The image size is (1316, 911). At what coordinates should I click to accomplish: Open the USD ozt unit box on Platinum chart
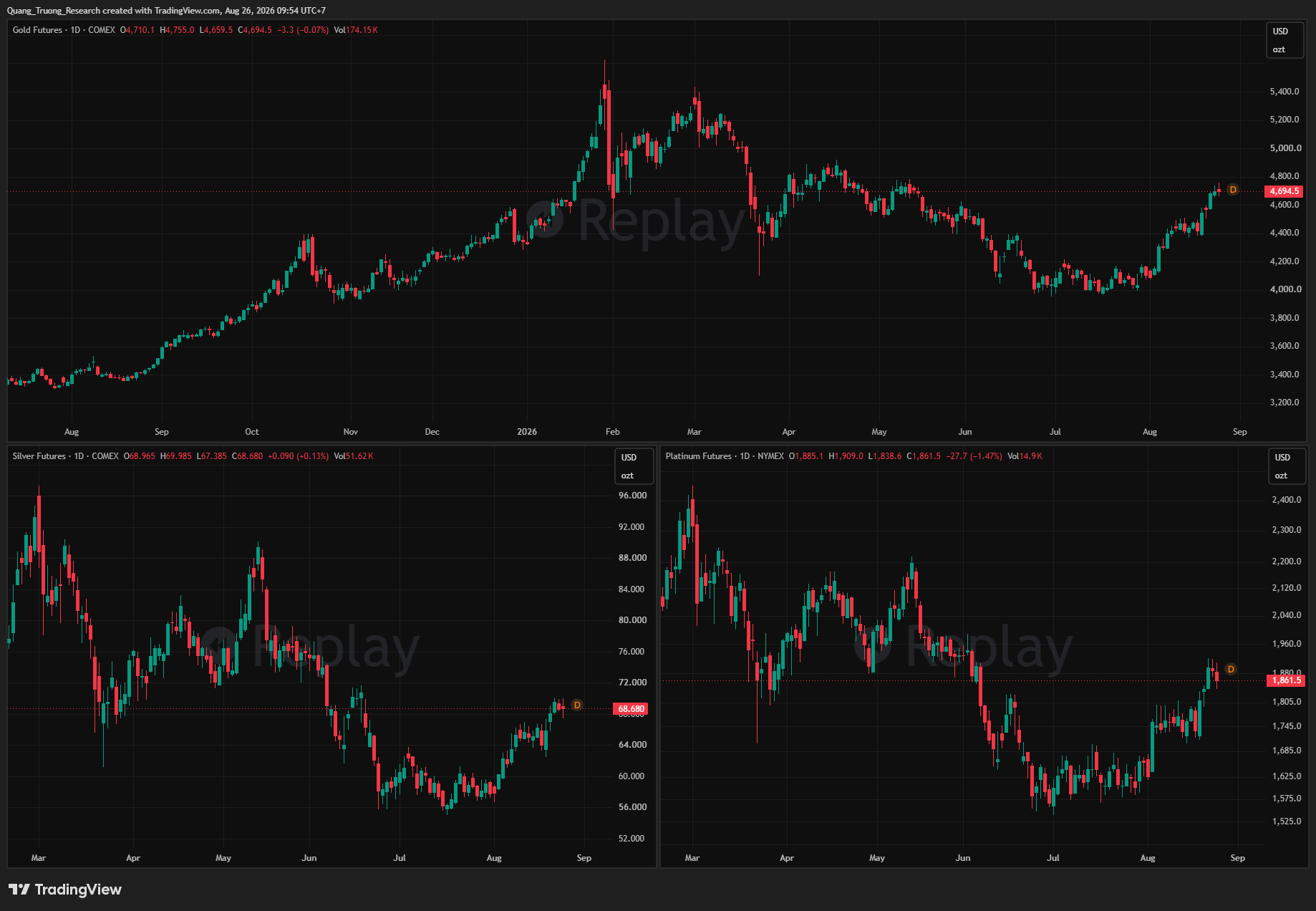pos(1287,466)
